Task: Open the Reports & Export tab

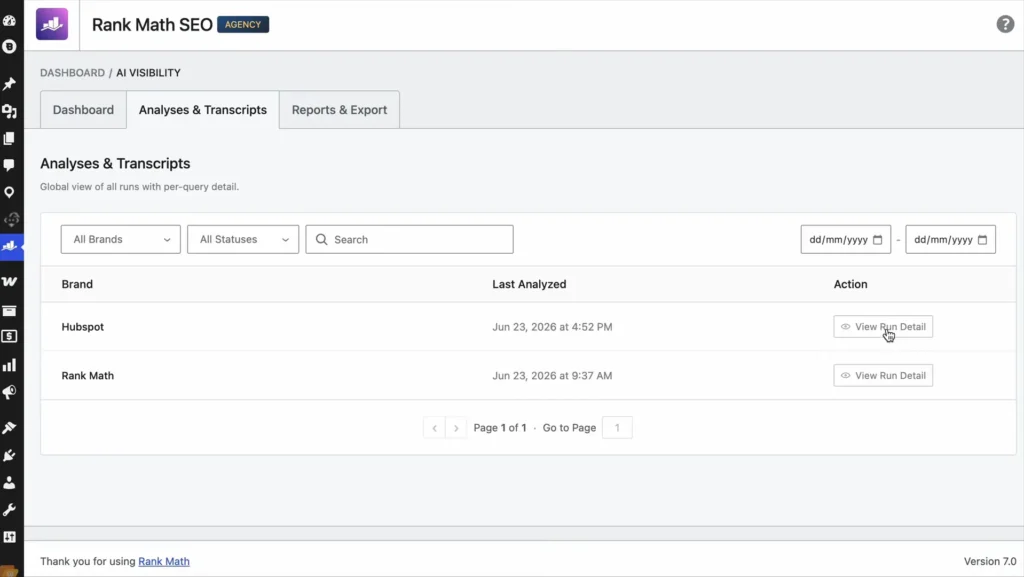Action: pyautogui.click(x=340, y=110)
